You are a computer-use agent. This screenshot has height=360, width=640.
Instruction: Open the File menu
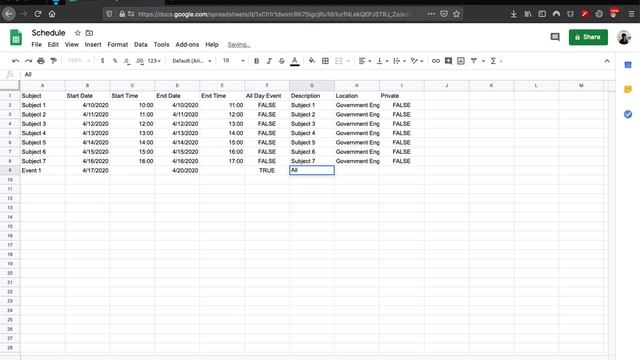click(36, 44)
